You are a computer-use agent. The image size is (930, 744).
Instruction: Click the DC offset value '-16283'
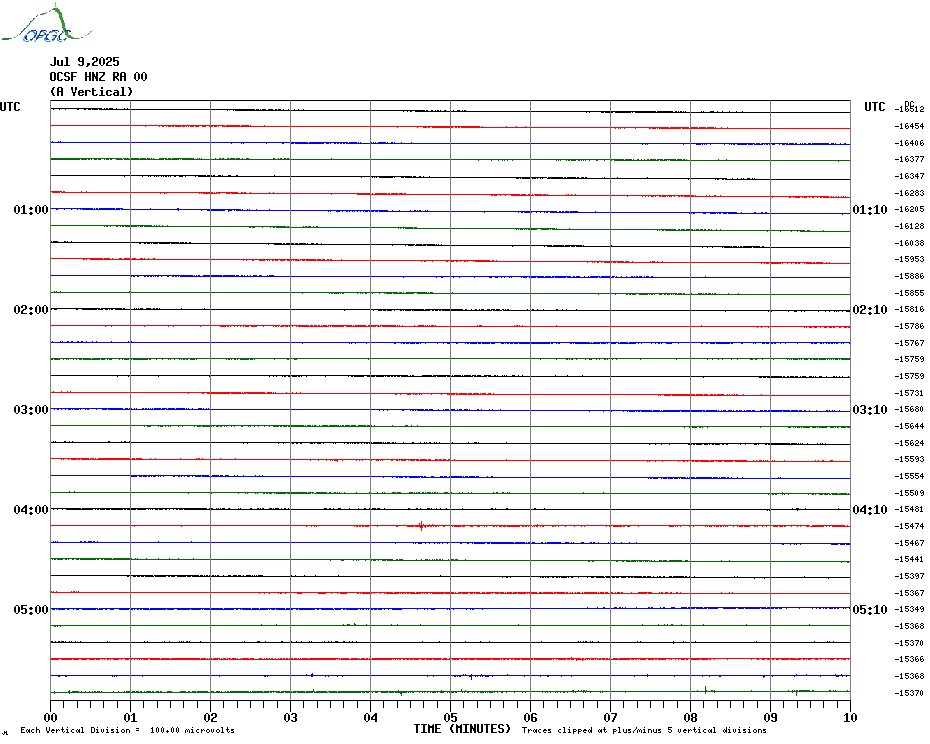tap(909, 193)
